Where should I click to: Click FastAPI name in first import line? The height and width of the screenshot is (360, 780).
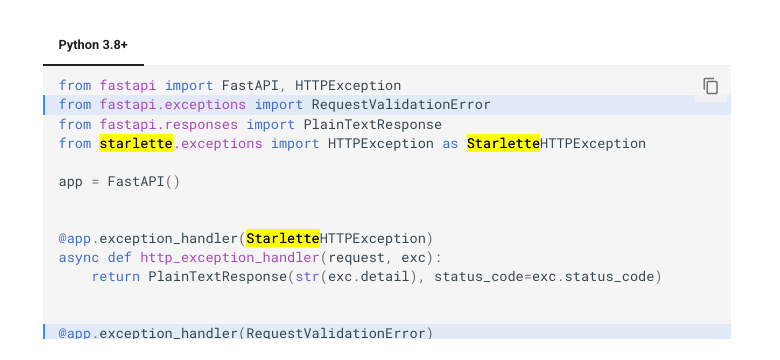250,86
